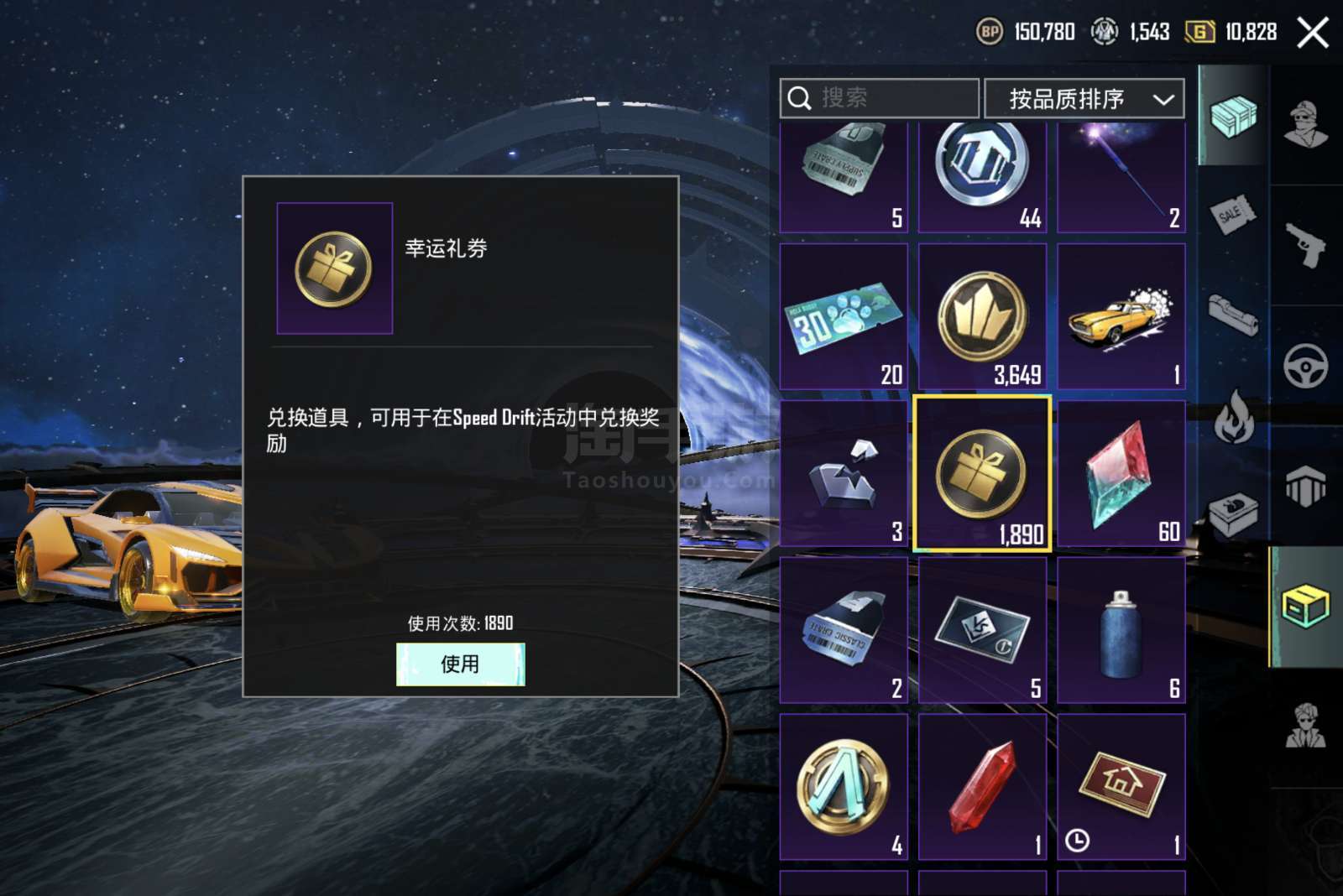Select the timed house card item
Image resolution: width=1343 pixels, height=896 pixels.
point(1121,787)
